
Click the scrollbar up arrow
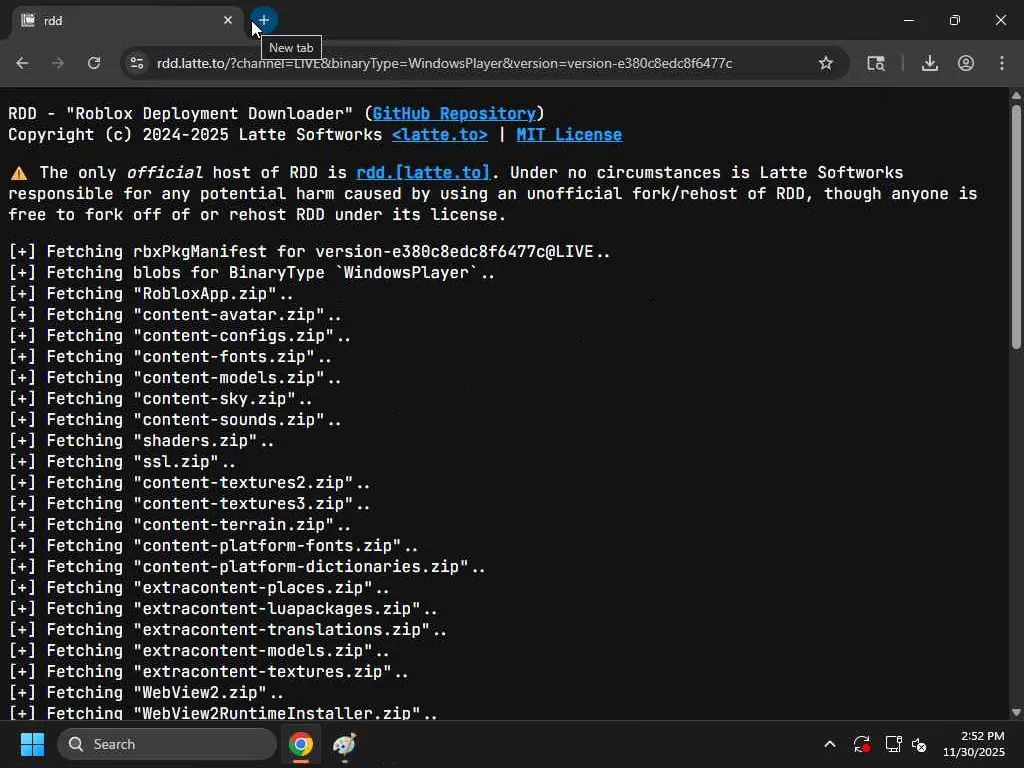pos(1016,95)
